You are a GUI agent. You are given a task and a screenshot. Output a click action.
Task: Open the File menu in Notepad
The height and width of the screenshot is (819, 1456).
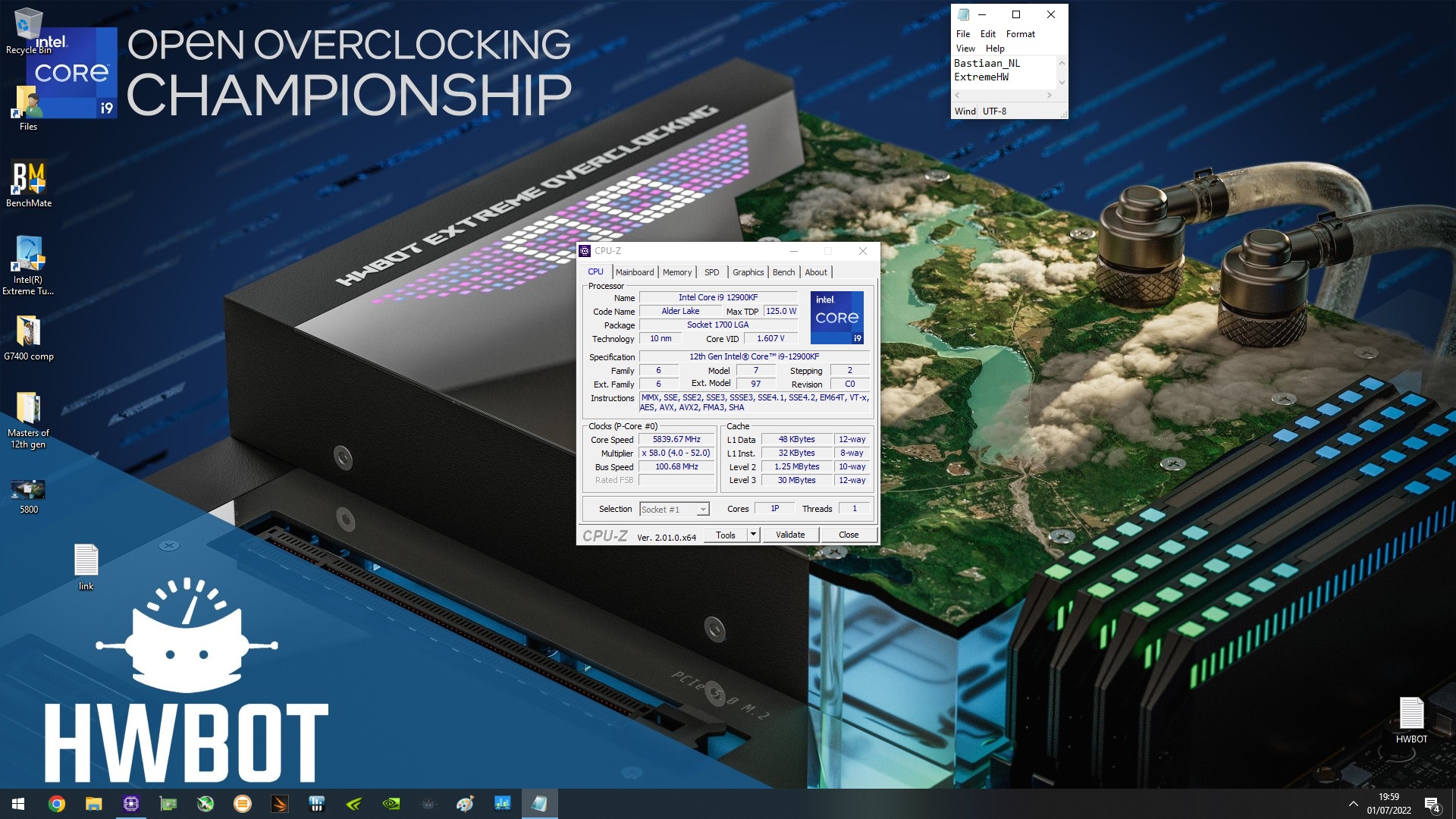pos(963,34)
